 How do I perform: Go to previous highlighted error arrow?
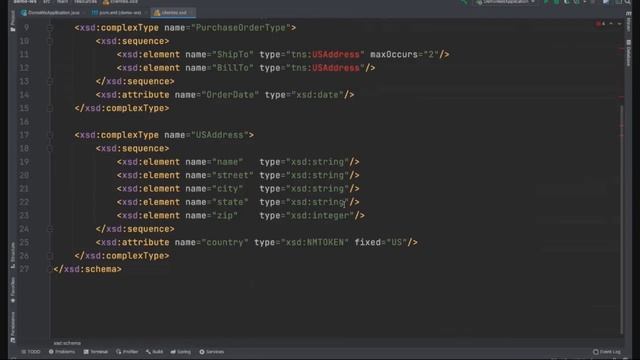tap(611, 24)
